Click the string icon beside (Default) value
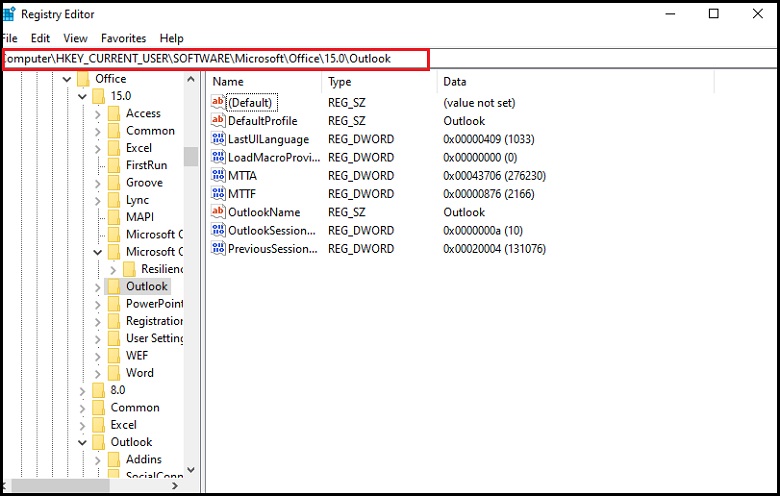This screenshot has width=780, height=496. click(x=218, y=102)
